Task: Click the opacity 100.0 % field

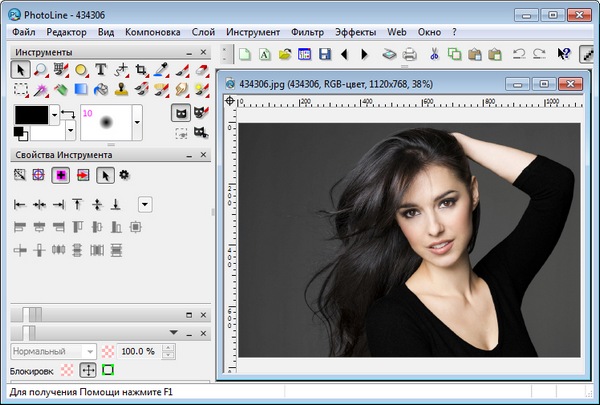Action: [137, 352]
